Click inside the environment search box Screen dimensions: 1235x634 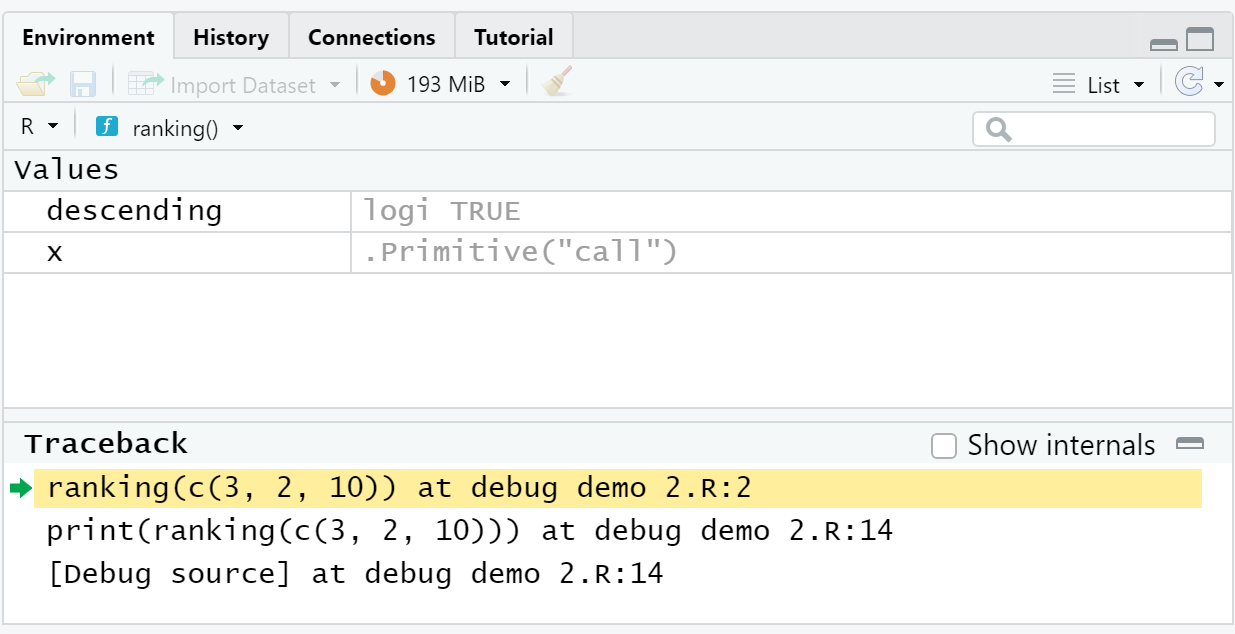(1095, 129)
